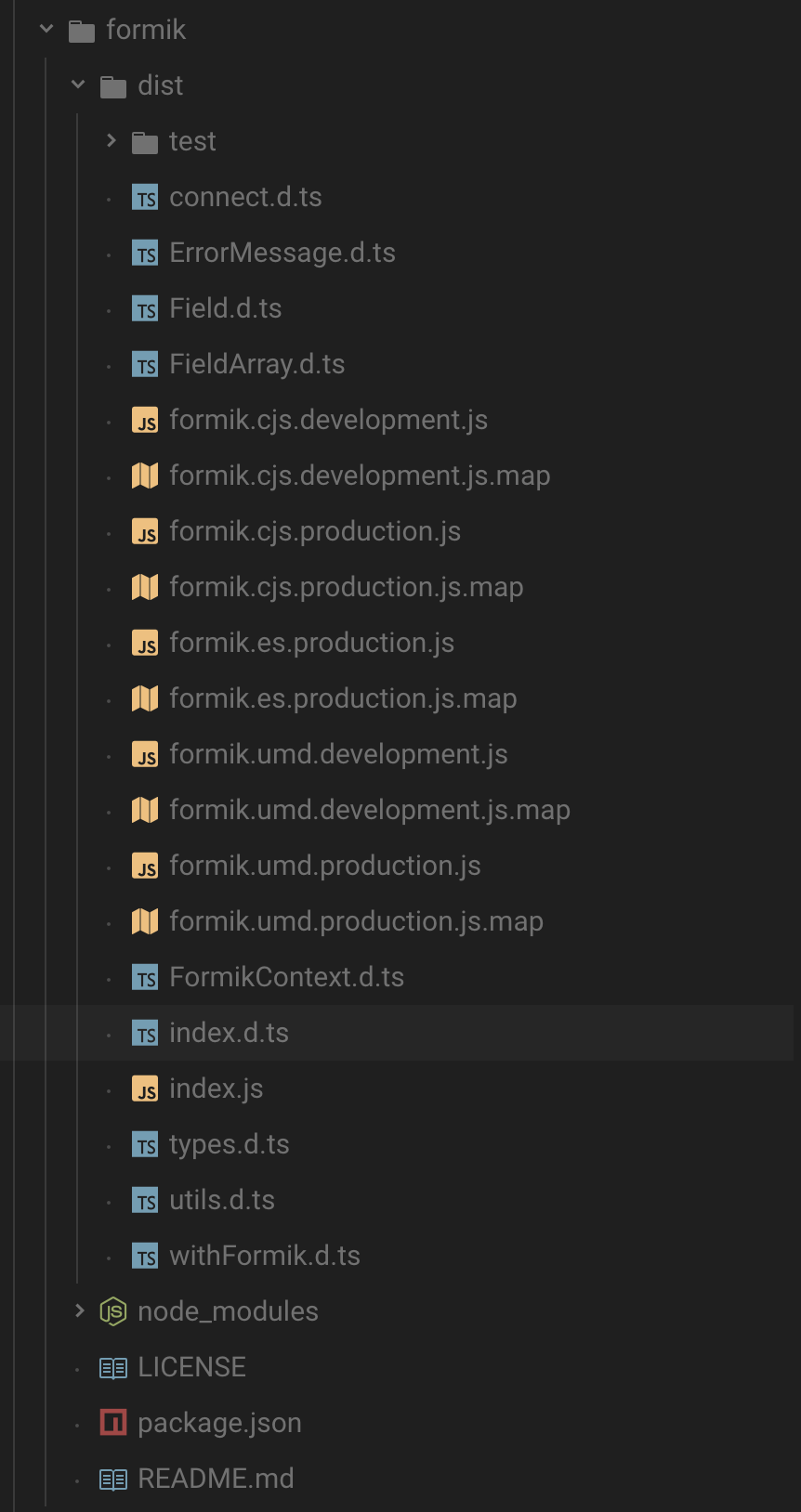Screen dimensions: 801x1512
Task: Click the TS icon next to FormikContext.d.ts
Action: [146, 977]
